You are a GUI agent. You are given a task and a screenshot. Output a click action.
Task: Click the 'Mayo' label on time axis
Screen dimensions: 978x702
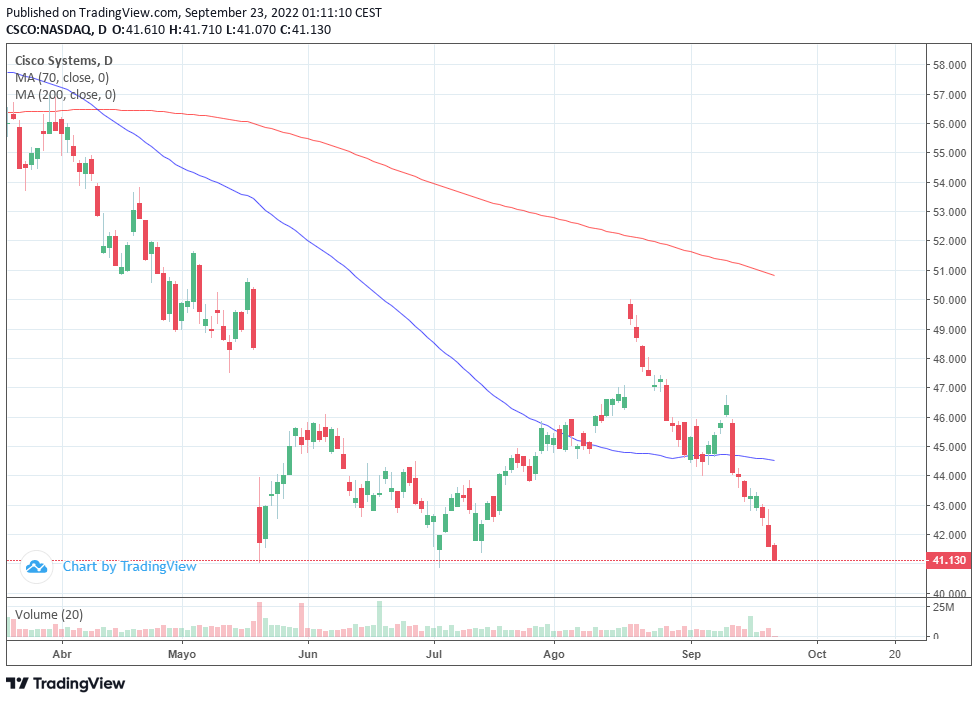coord(182,654)
